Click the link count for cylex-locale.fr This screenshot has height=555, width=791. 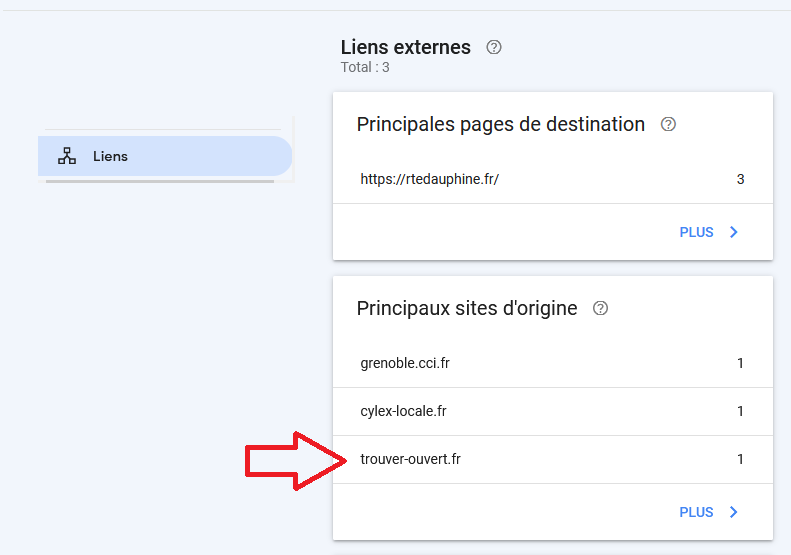coord(740,411)
